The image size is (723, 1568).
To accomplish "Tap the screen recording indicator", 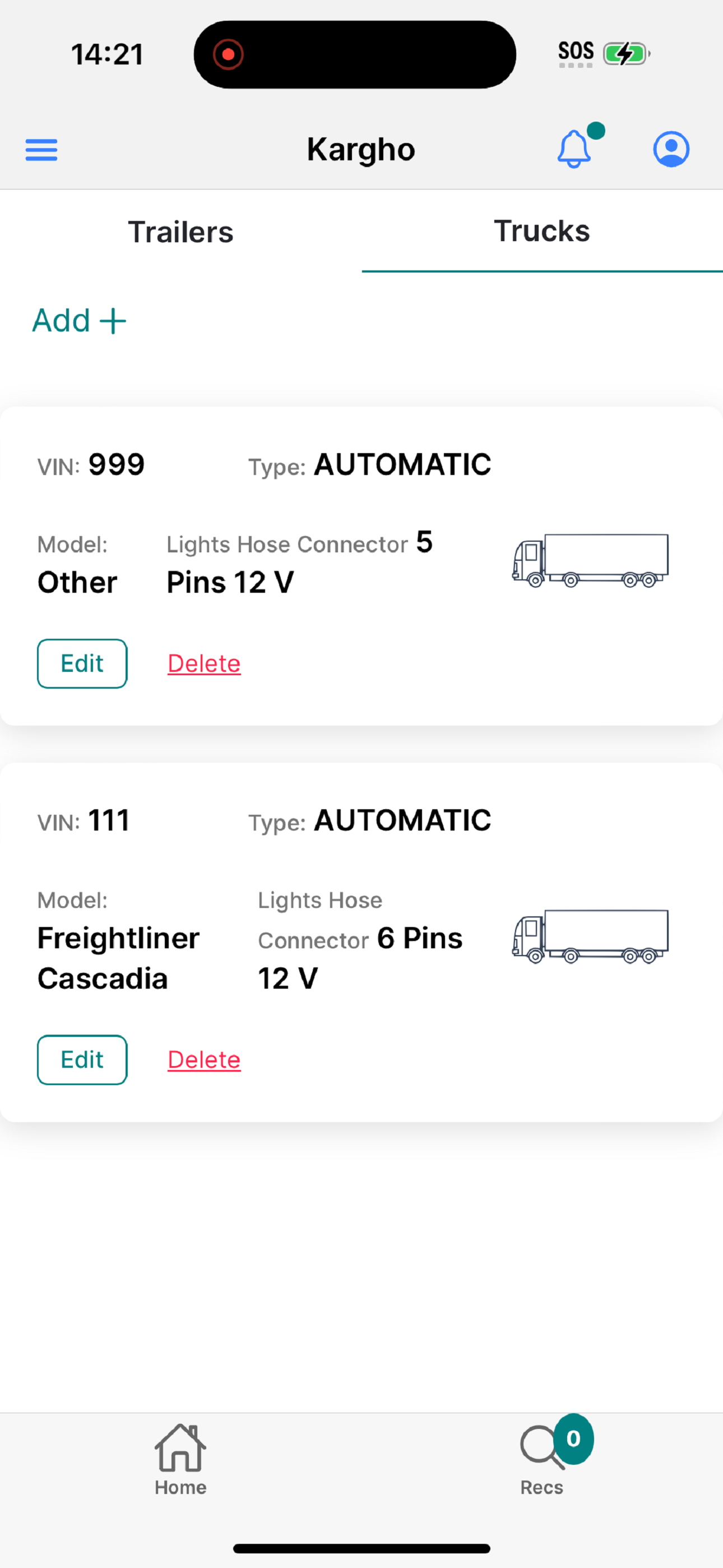I will [228, 54].
